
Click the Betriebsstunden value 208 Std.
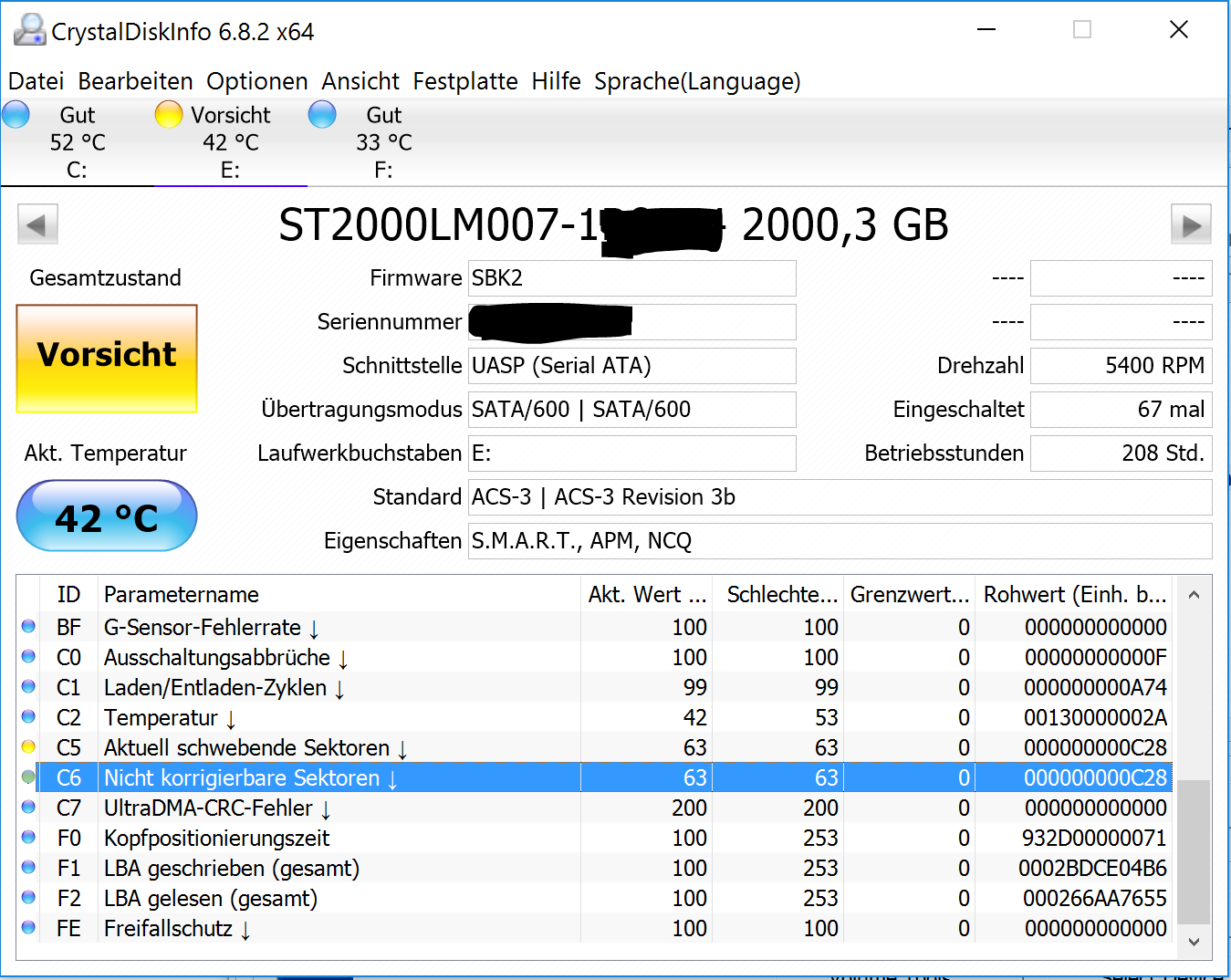click(x=1121, y=454)
